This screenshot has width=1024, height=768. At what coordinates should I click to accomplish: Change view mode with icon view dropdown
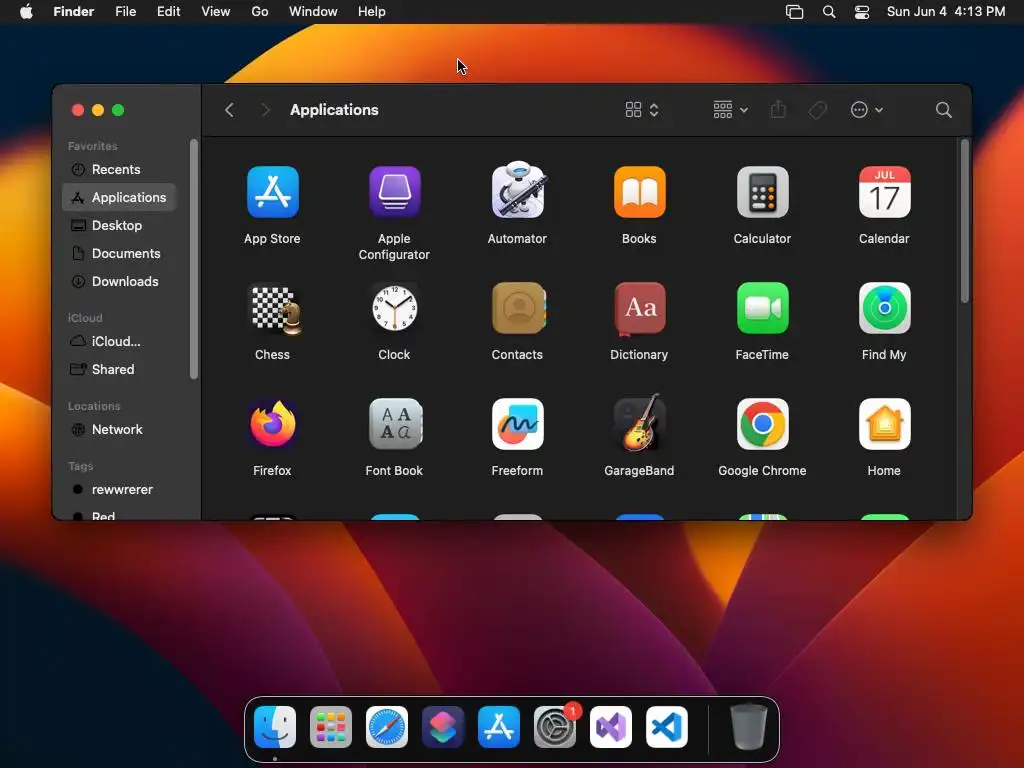click(642, 110)
